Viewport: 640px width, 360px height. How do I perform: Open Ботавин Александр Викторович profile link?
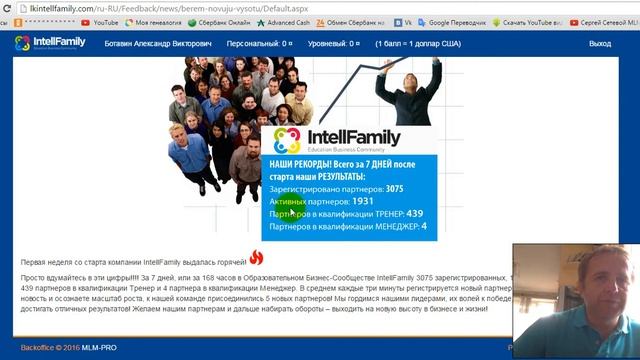click(x=158, y=44)
